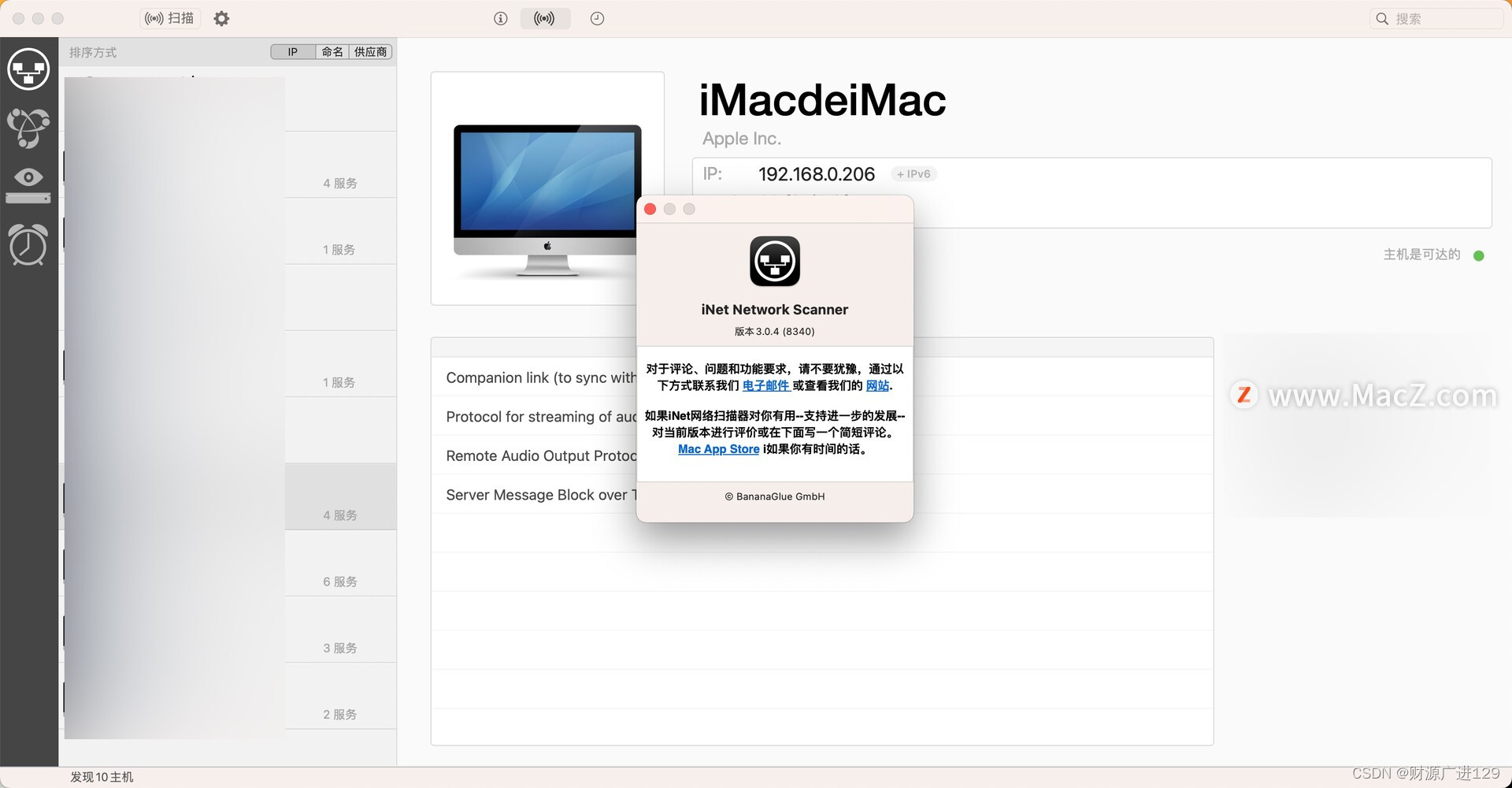Expand the +IPv6 address badge
The height and width of the screenshot is (788, 1512).
tap(913, 174)
